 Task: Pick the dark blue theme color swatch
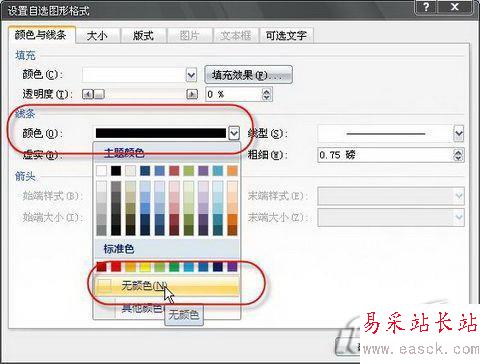pos(145,171)
